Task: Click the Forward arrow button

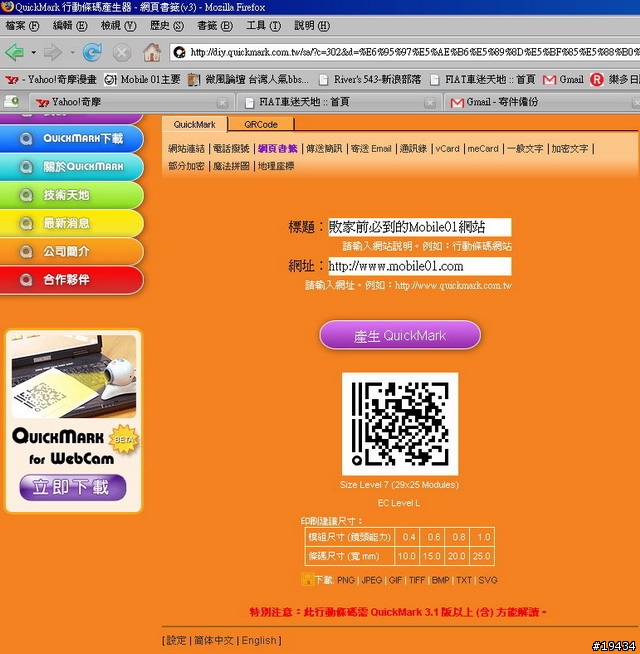Action: pos(53,53)
